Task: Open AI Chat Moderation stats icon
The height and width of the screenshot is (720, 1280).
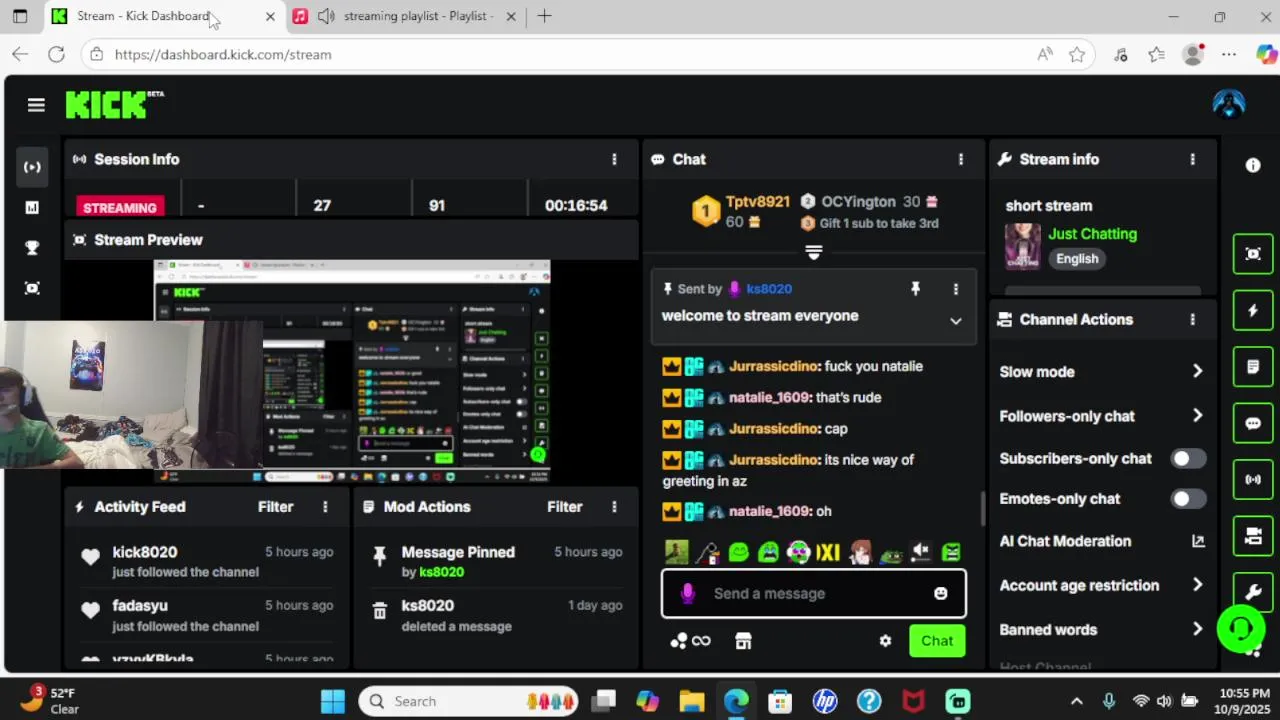Action: pyautogui.click(x=1198, y=541)
